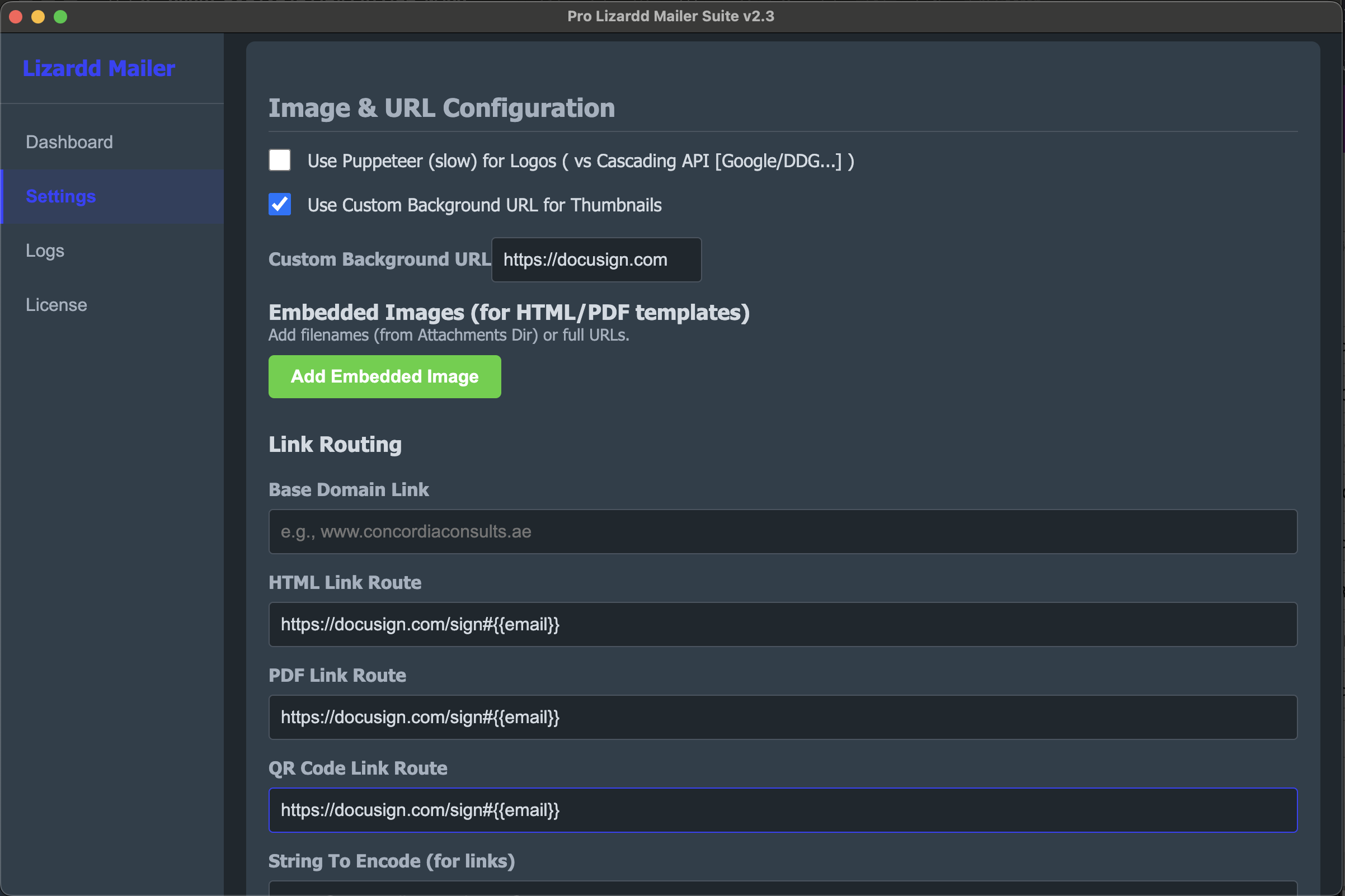Screen dimensions: 1345x896
Task: Click the Image & URL Configuration heading
Action: coord(442,107)
